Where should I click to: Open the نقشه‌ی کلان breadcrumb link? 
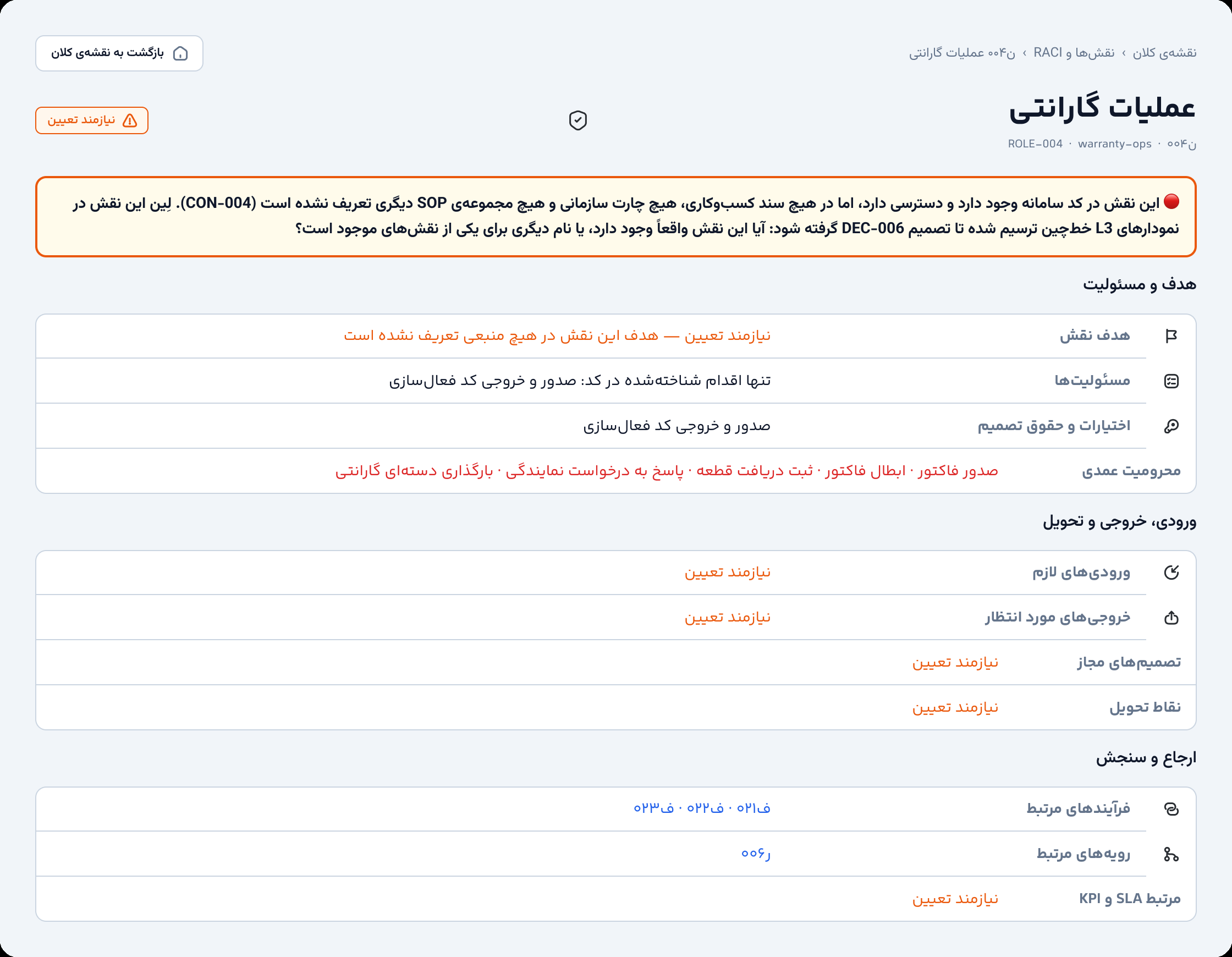(1164, 53)
